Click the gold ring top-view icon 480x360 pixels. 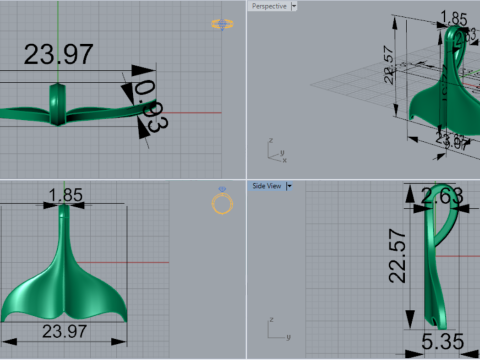point(222,24)
